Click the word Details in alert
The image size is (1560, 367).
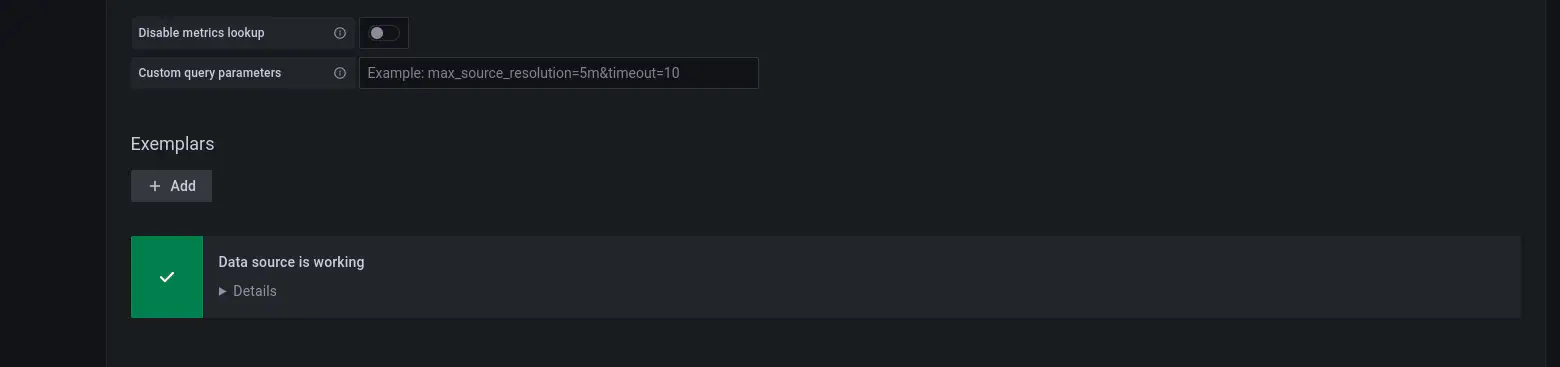click(x=255, y=291)
